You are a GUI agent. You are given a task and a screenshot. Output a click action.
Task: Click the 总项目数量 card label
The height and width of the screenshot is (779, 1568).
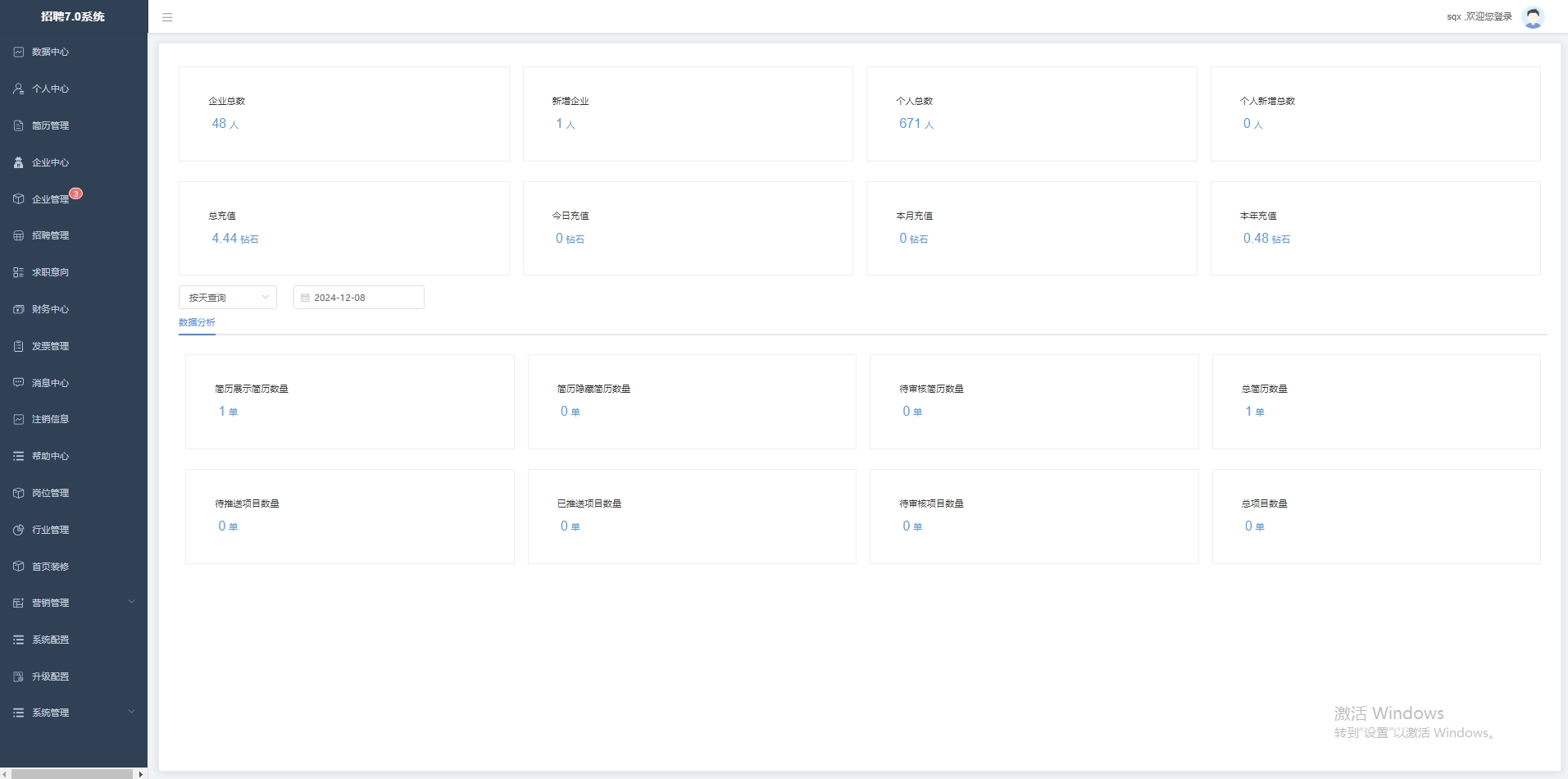pyautogui.click(x=1265, y=503)
